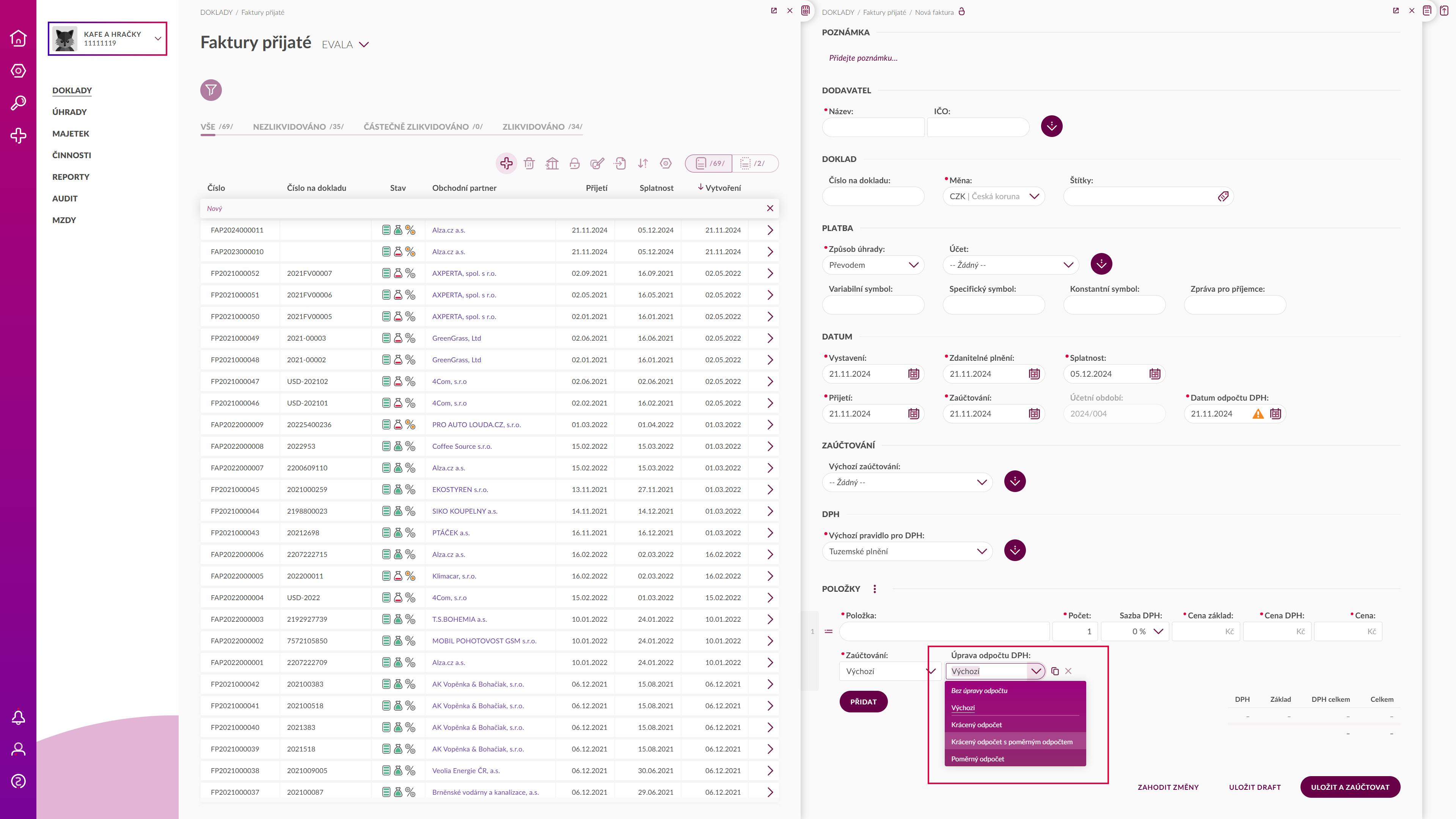Click the import document icon in the list toolbar

(620, 163)
